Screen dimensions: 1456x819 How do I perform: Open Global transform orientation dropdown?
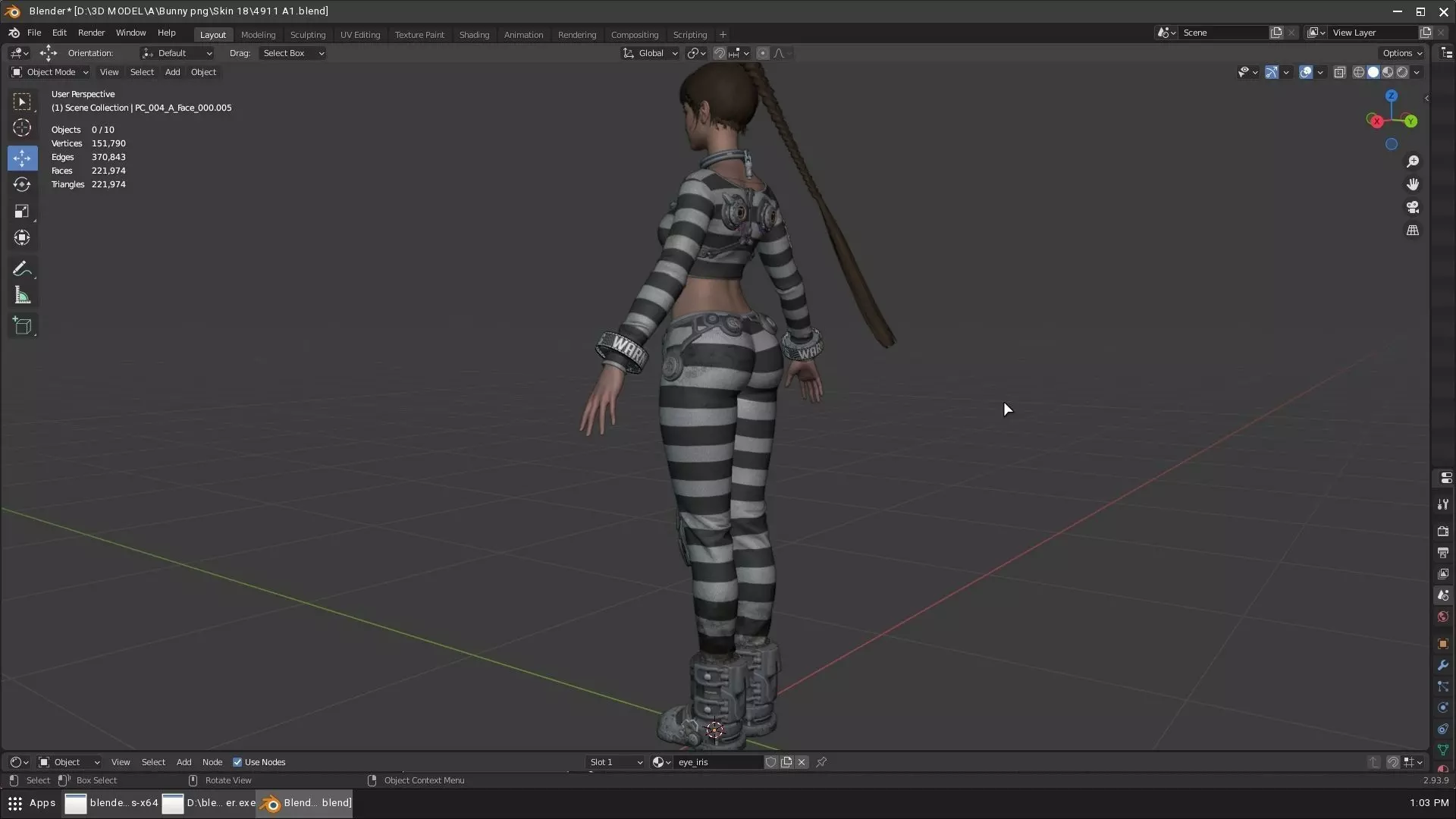pyautogui.click(x=651, y=53)
